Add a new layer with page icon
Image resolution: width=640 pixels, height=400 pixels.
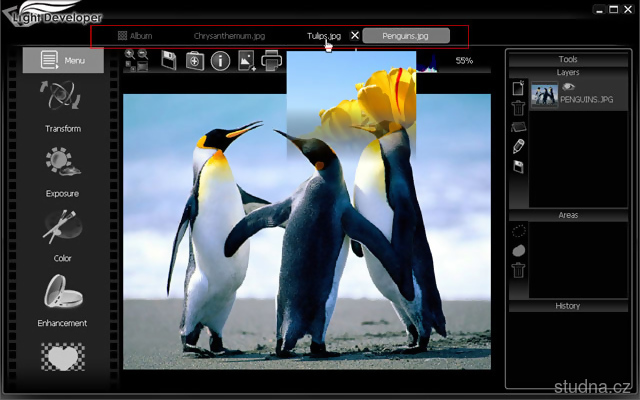(x=518, y=88)
